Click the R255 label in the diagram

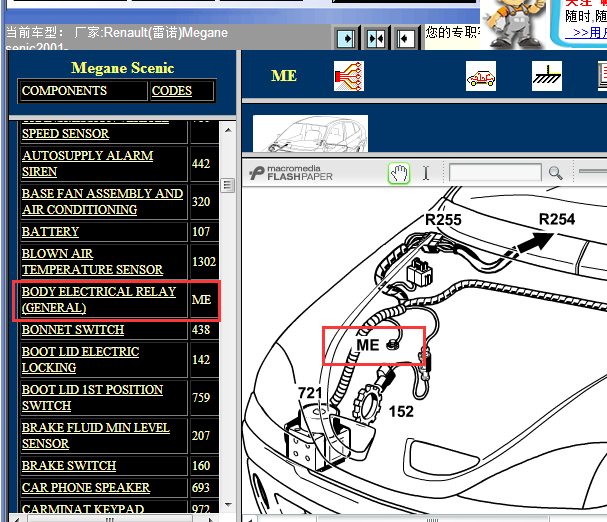click(x=443, y=220)
